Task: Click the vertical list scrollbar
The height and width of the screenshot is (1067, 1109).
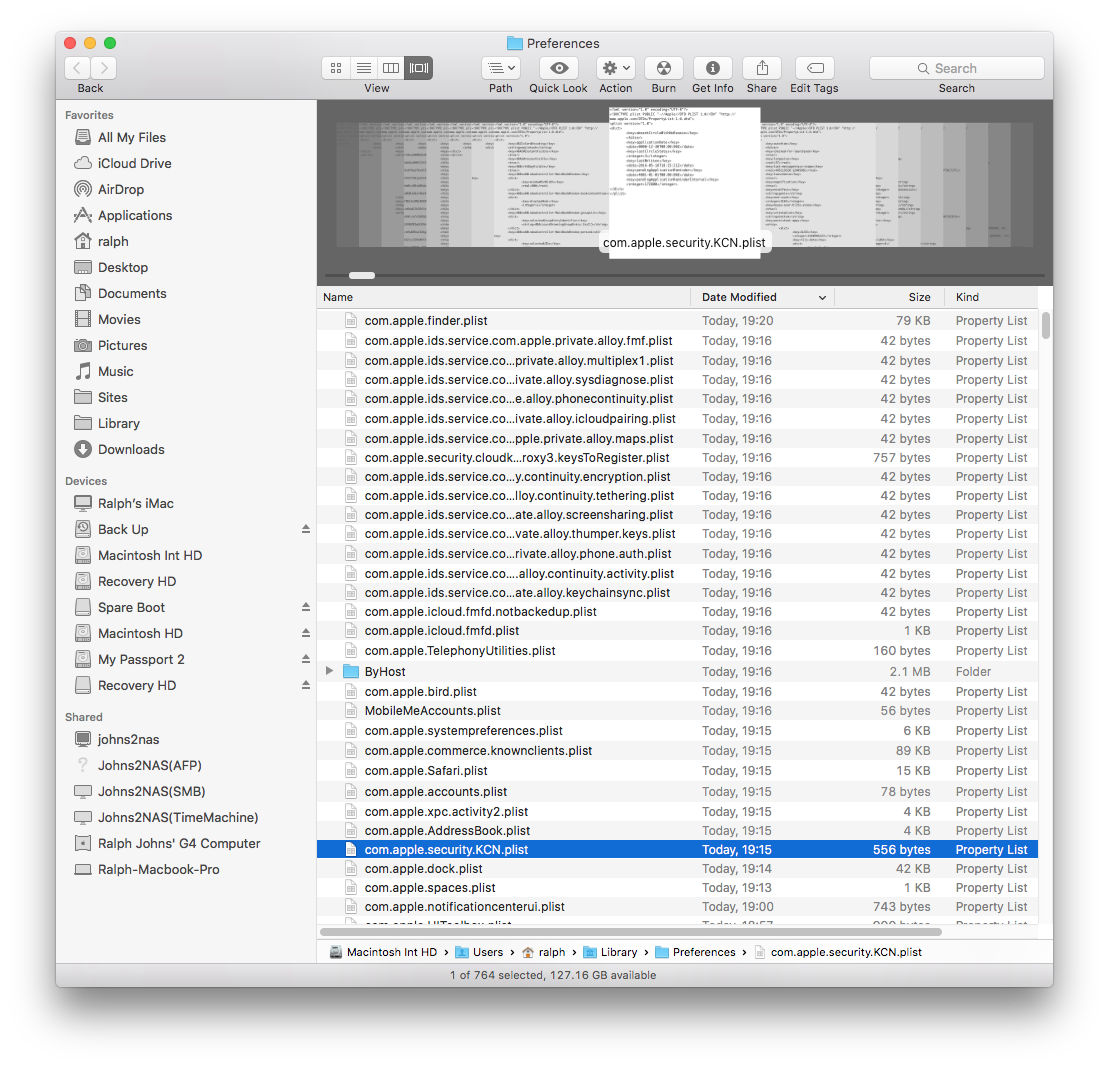Action: (x=1046, y=326)
